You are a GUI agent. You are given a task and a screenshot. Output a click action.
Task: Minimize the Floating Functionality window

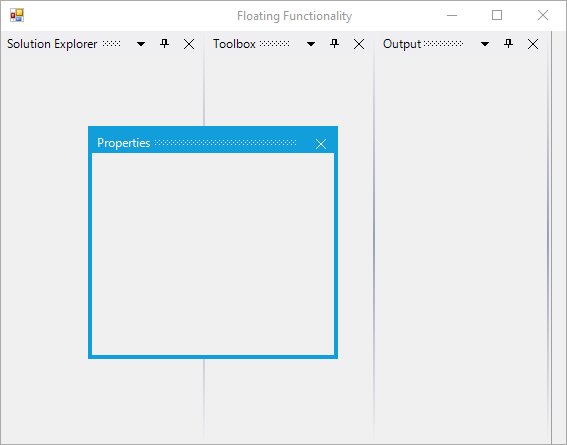(x=452, y=15)
